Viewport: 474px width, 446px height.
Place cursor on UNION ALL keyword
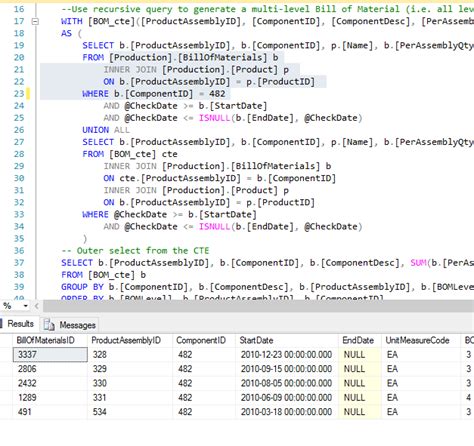click(106, 130)
